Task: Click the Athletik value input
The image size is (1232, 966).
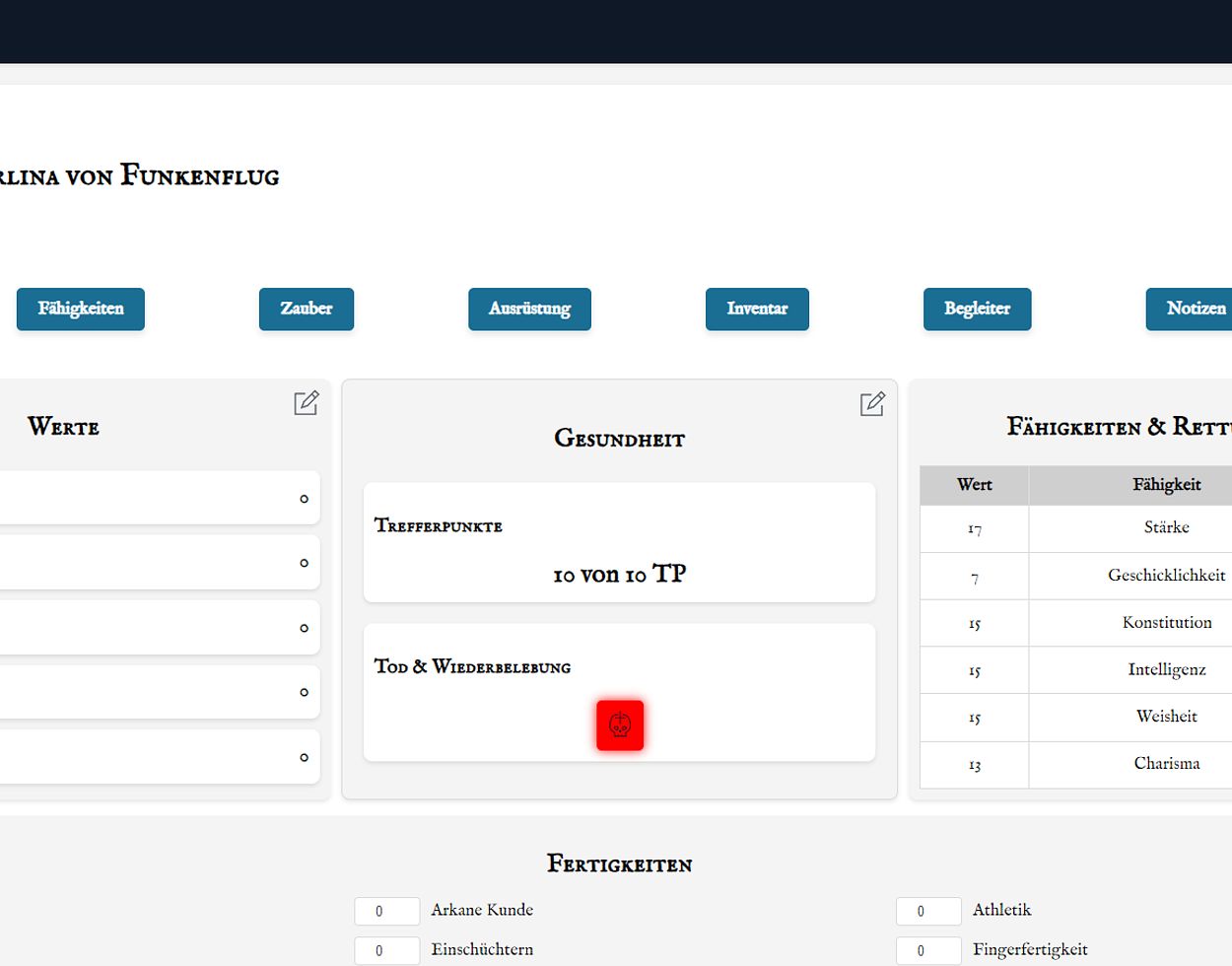Action: click(927, 911)
